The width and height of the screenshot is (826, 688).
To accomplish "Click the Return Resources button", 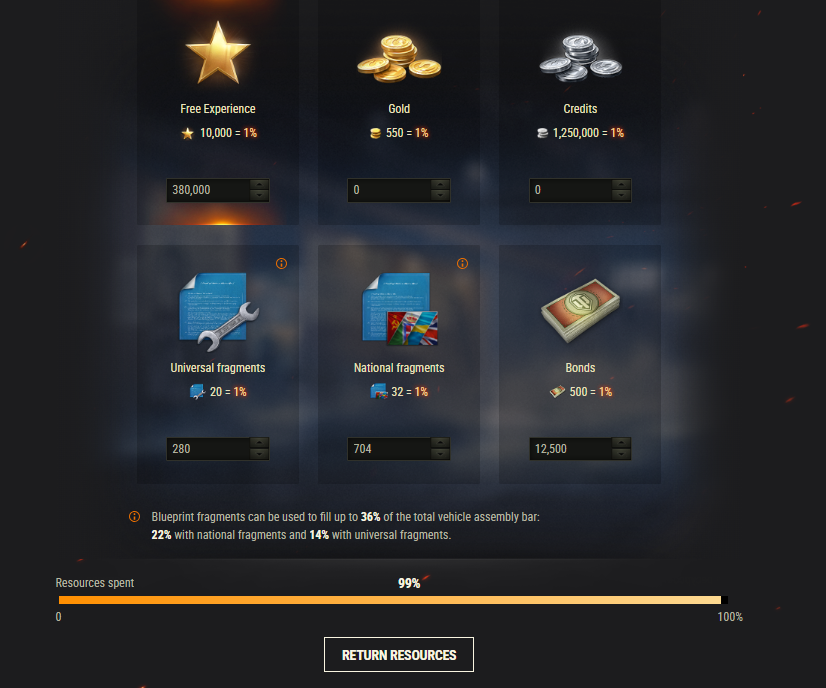I will click(x=399, y=655).
